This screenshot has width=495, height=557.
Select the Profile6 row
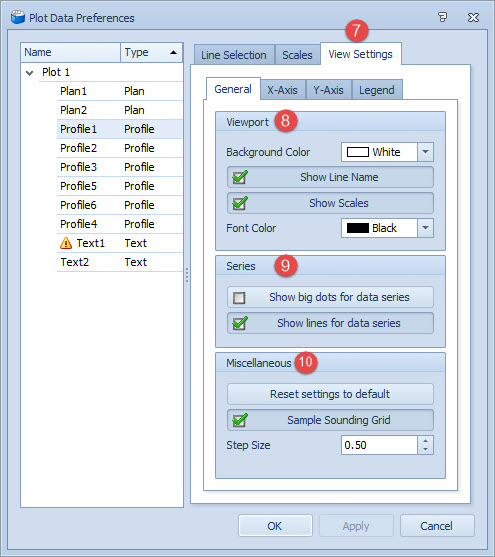click(119, 205)
